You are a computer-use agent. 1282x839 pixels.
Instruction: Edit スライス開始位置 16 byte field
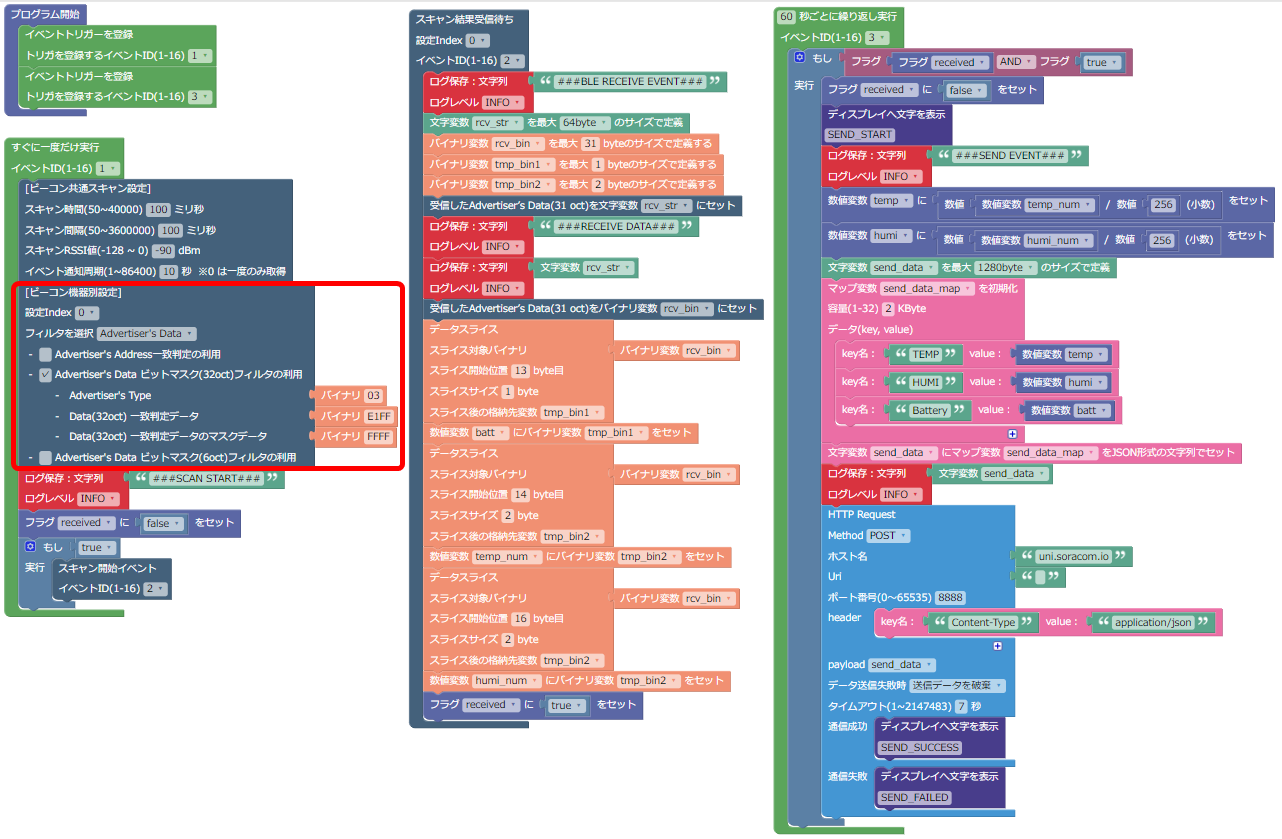[x=521, y=618]
